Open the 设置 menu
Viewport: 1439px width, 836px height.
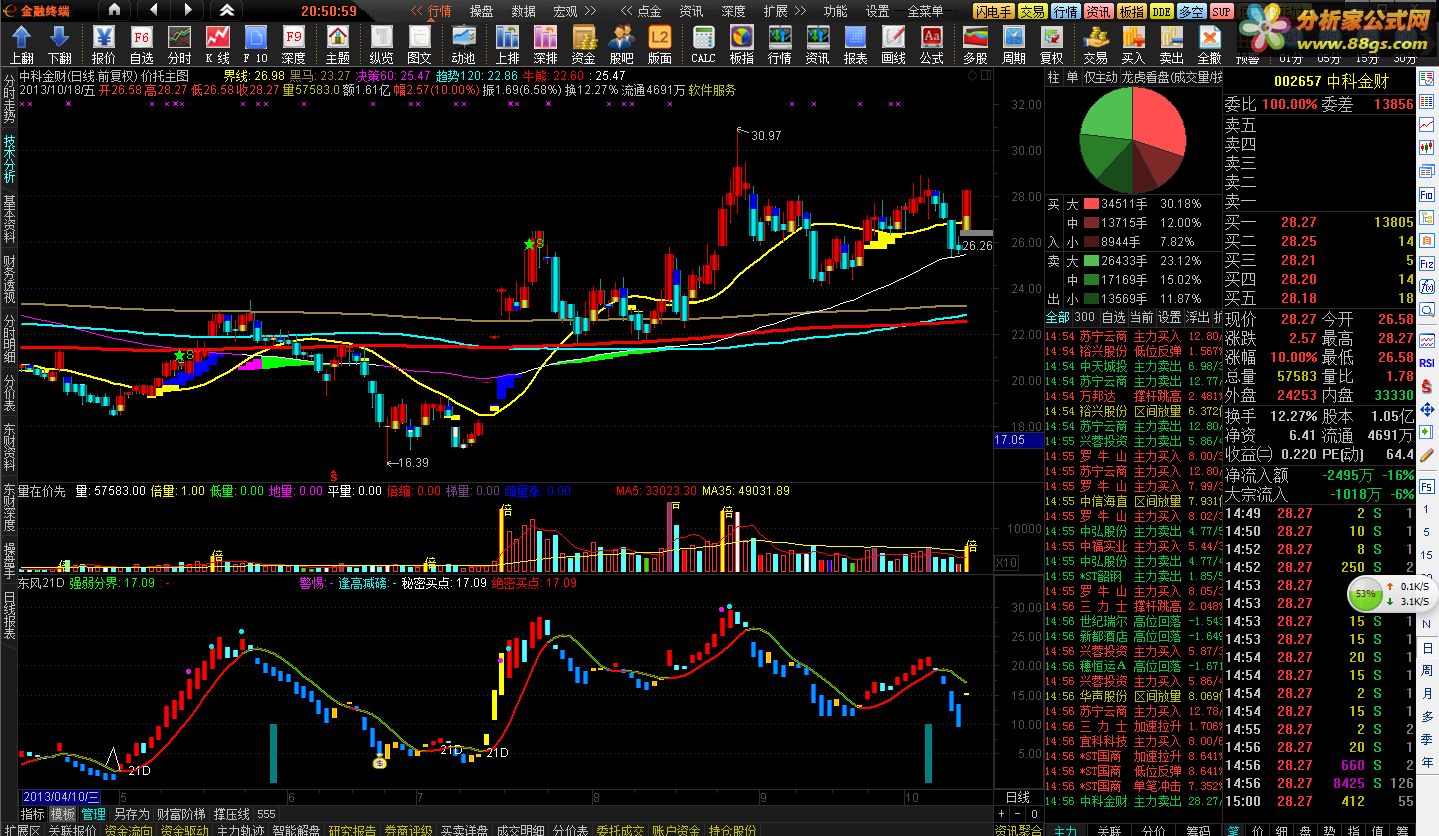(x=877, y=11)
